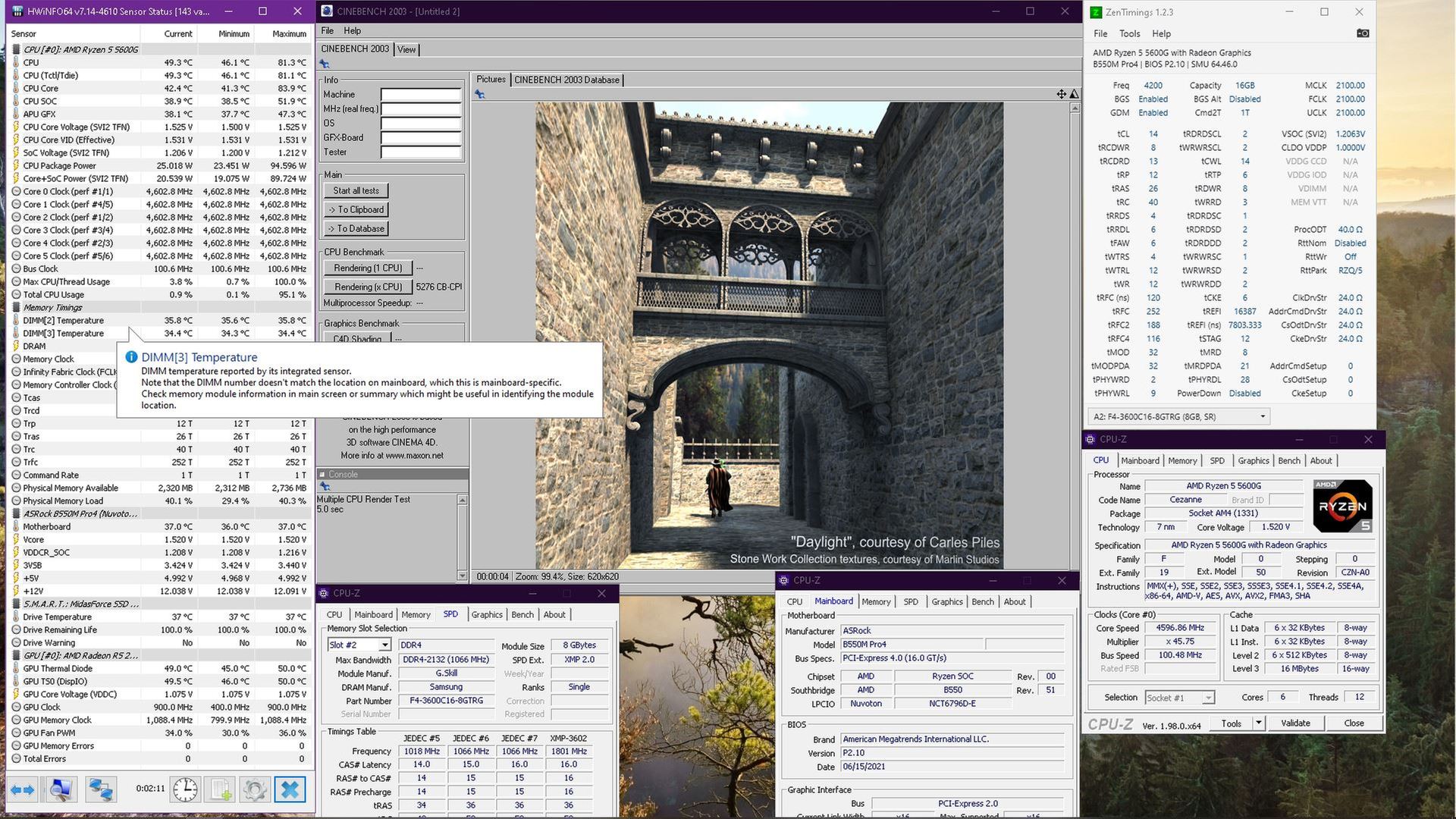Switch to CINEBENCH 2003 Database tab
This screenshot has width=1456, height=819.
[x=566, y=80]
